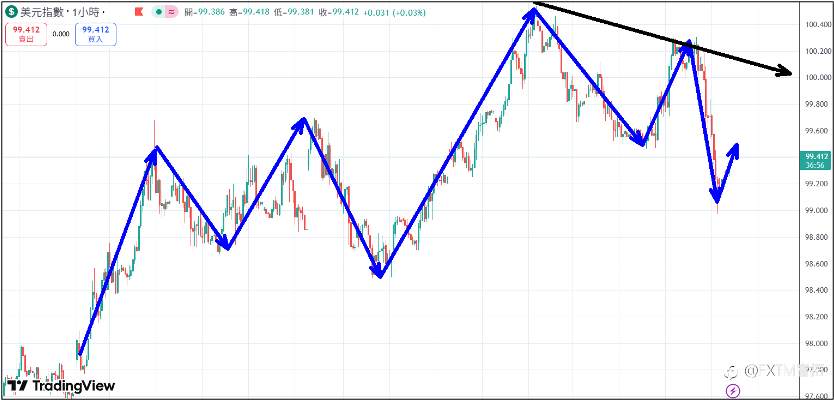This screenshot has width=834, height=400.
Task: Click the 98.600 price scale label
Action: tap(818, 264)
